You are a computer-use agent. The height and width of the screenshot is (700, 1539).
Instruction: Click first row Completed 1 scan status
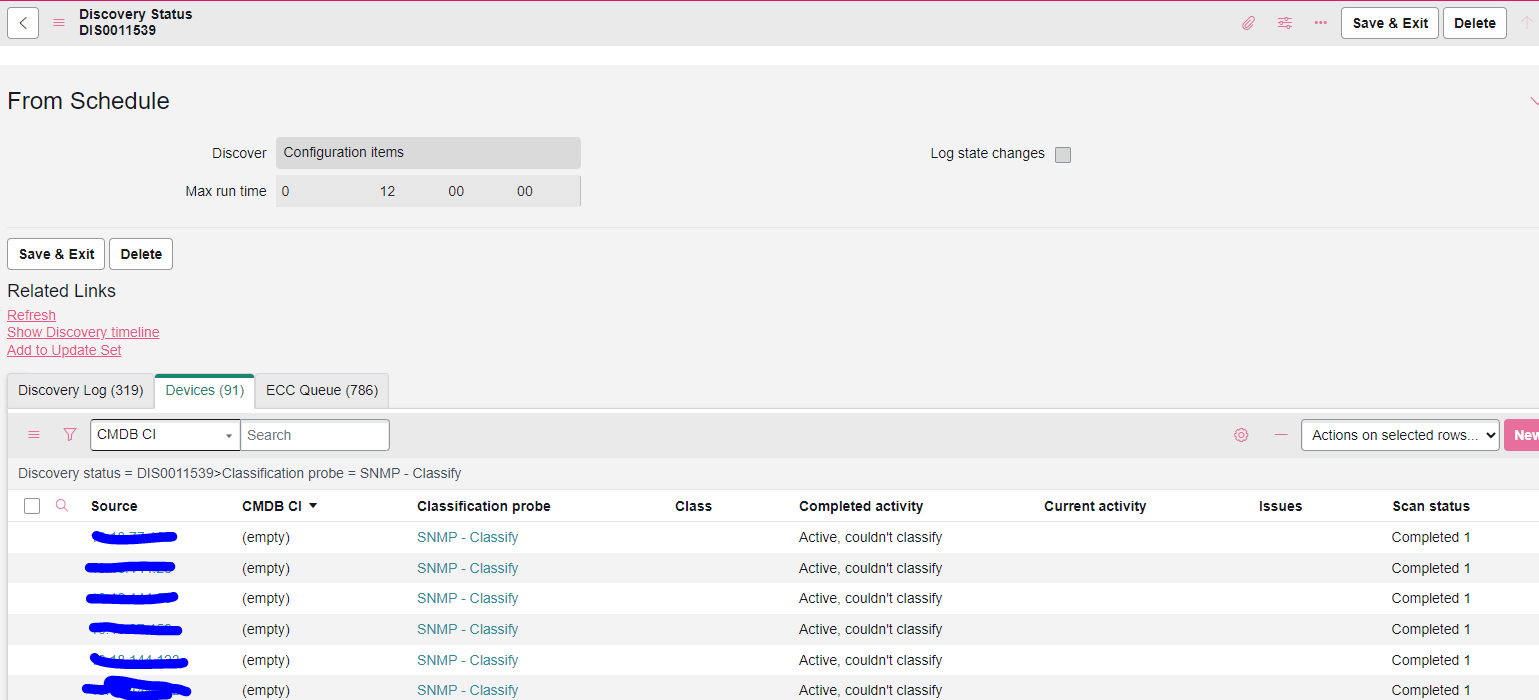pyautogui.click(x=1431, y=537)
